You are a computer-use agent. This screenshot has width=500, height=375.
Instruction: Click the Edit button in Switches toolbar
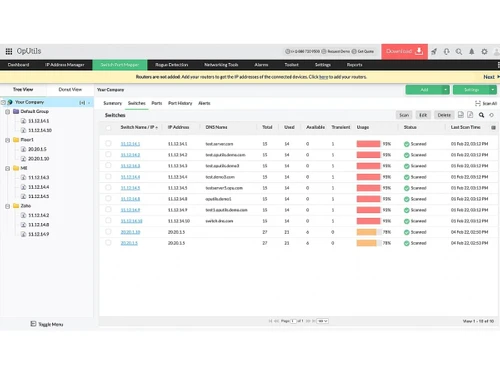coord(423,115)
